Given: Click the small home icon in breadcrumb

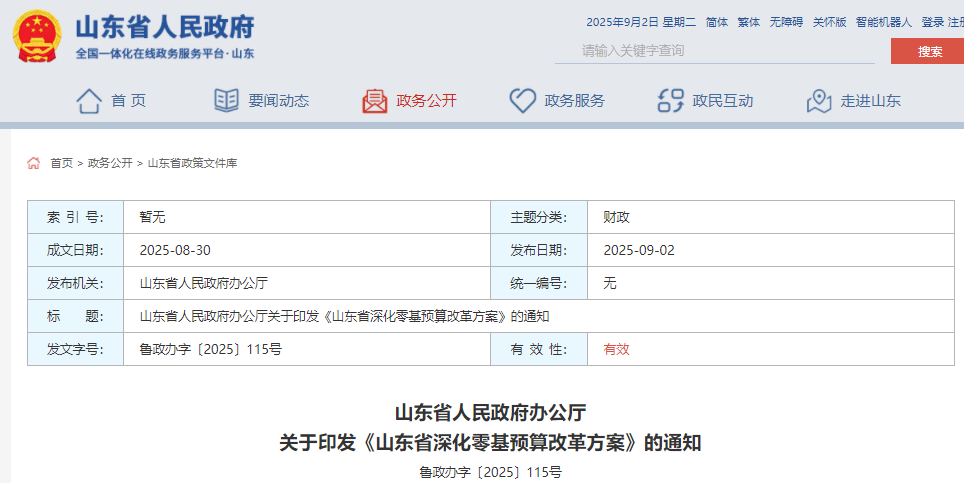Looking at the screenshot, I should click(x=34, y=163).
